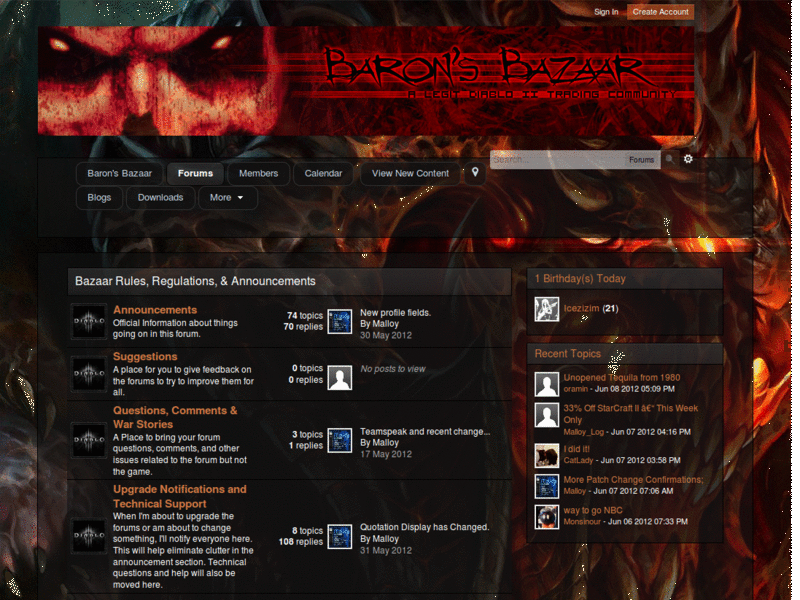Open Malloy's avatar beside Quotation Display post
The image size is (800, 600).
(339, 537)
